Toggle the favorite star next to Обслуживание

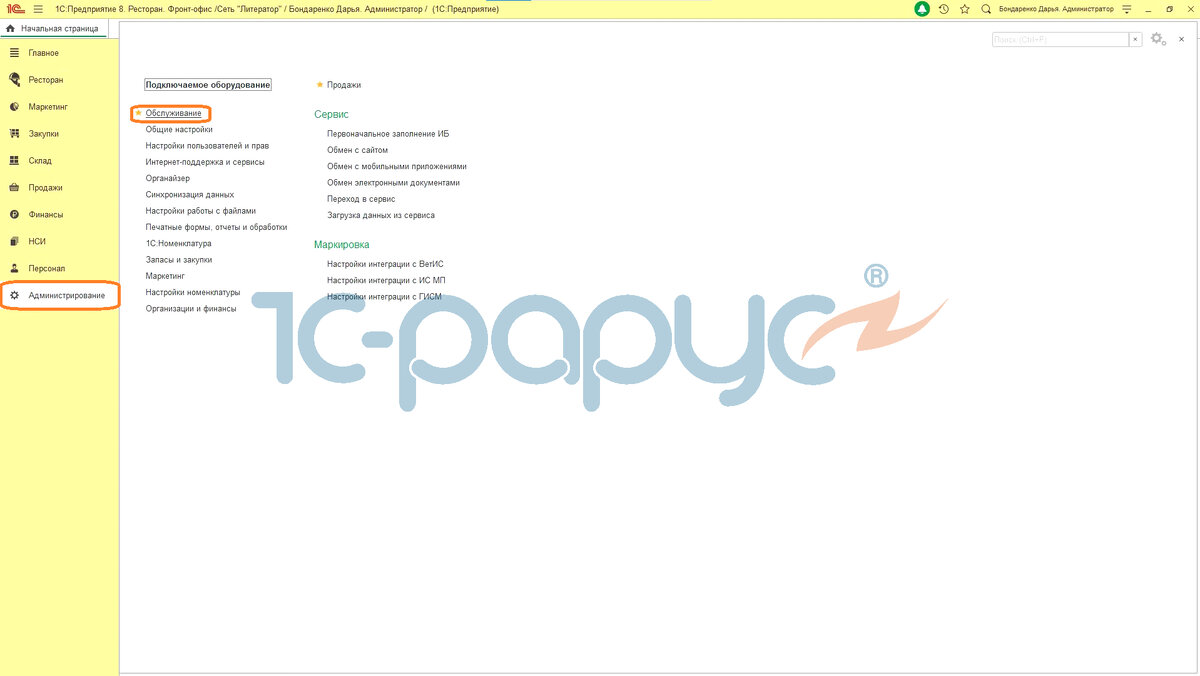point(138,113)
